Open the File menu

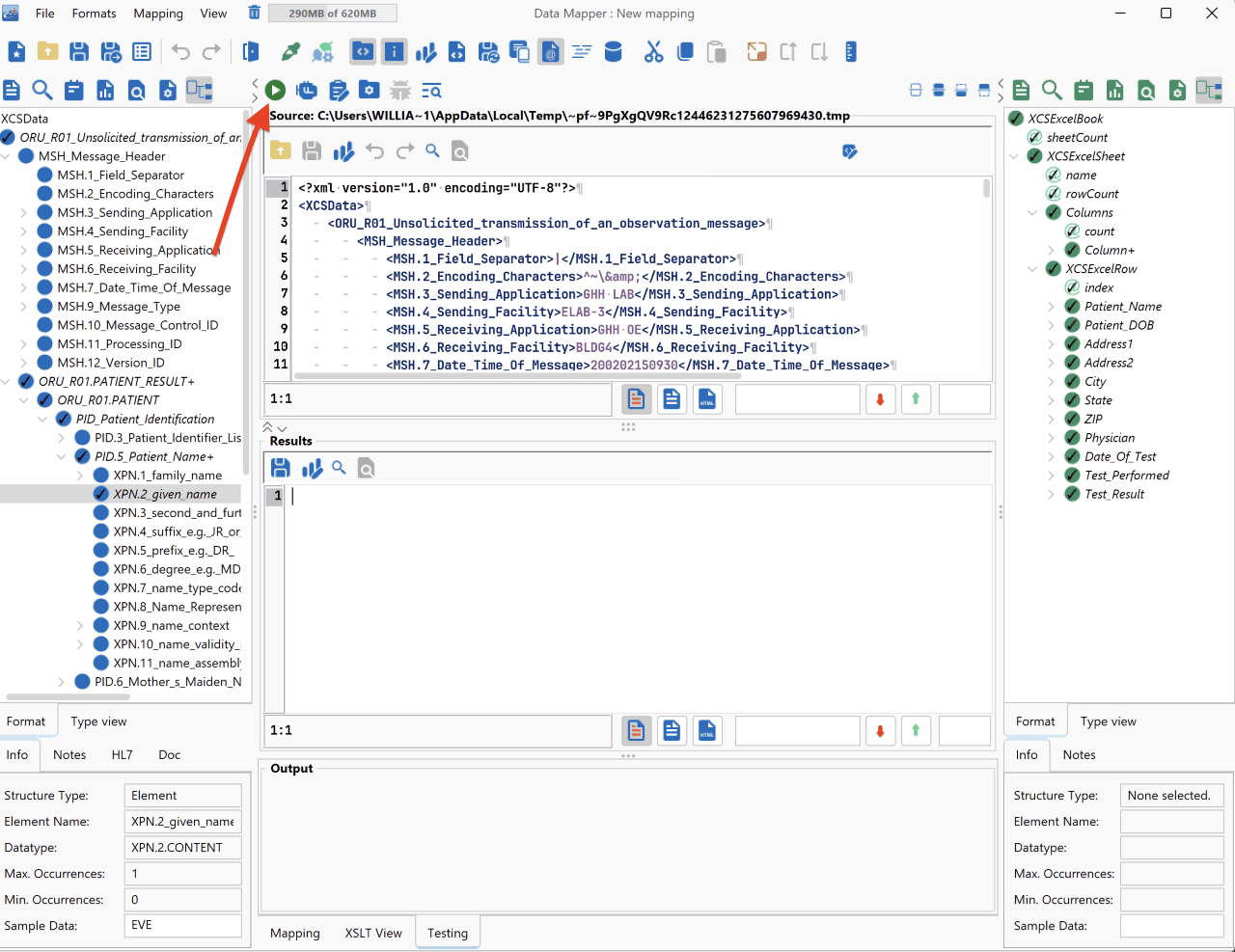tap(44, 14)
